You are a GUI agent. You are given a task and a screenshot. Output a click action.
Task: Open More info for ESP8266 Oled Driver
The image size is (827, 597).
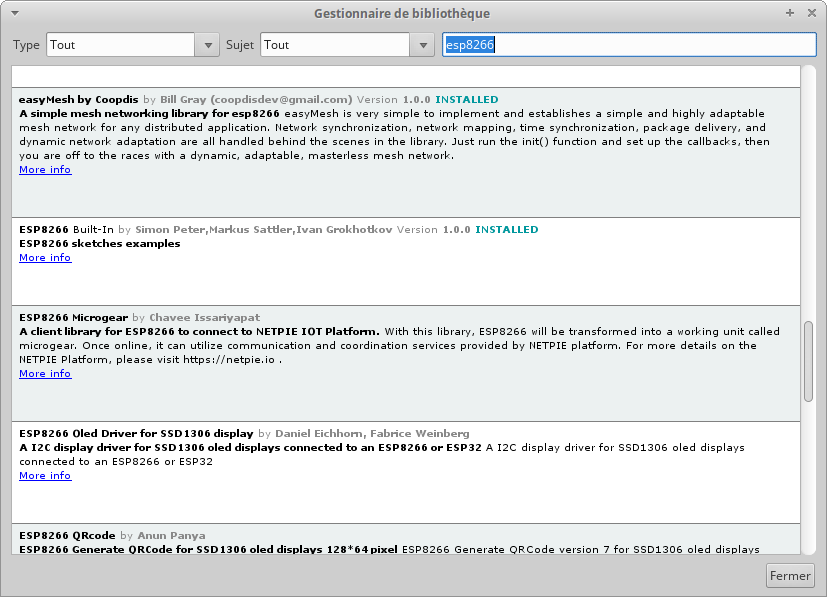coord(45,475)
